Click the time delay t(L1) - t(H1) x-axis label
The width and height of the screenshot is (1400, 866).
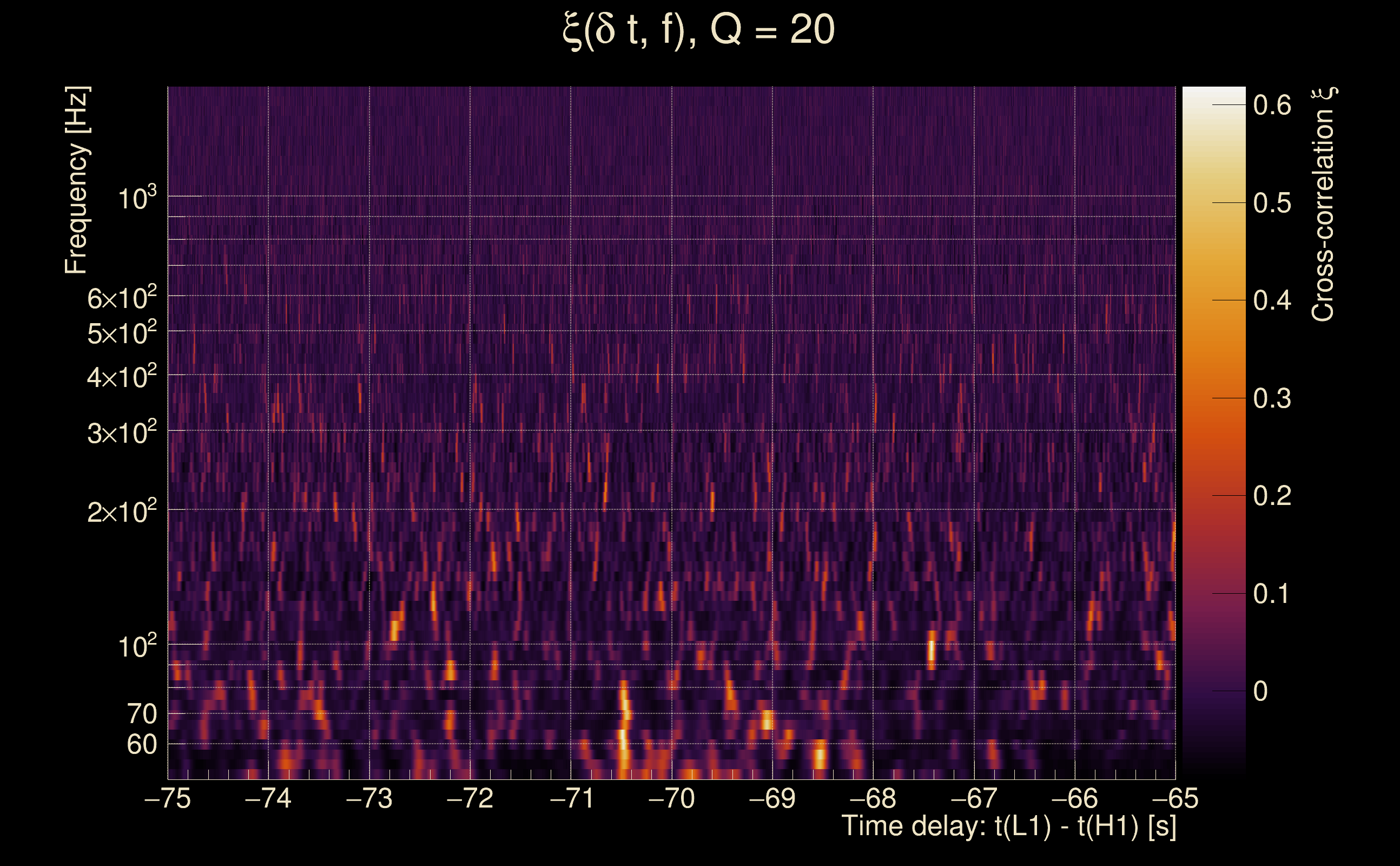click(x=1008, y=826)
